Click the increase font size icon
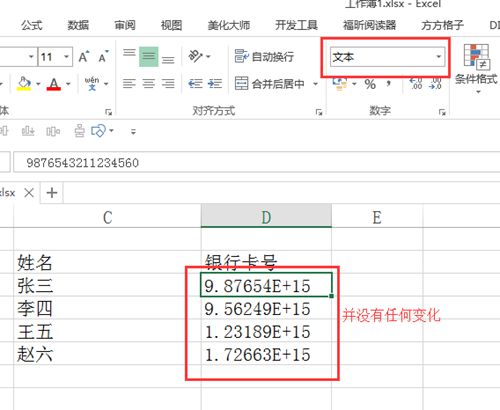 point(84,57)
